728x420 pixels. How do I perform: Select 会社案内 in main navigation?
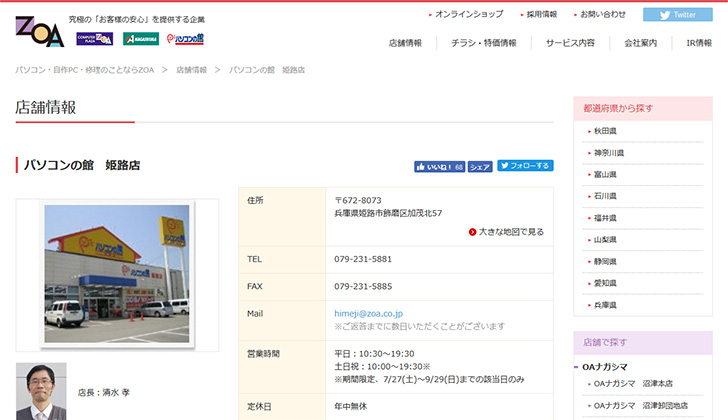click(640, 43)
